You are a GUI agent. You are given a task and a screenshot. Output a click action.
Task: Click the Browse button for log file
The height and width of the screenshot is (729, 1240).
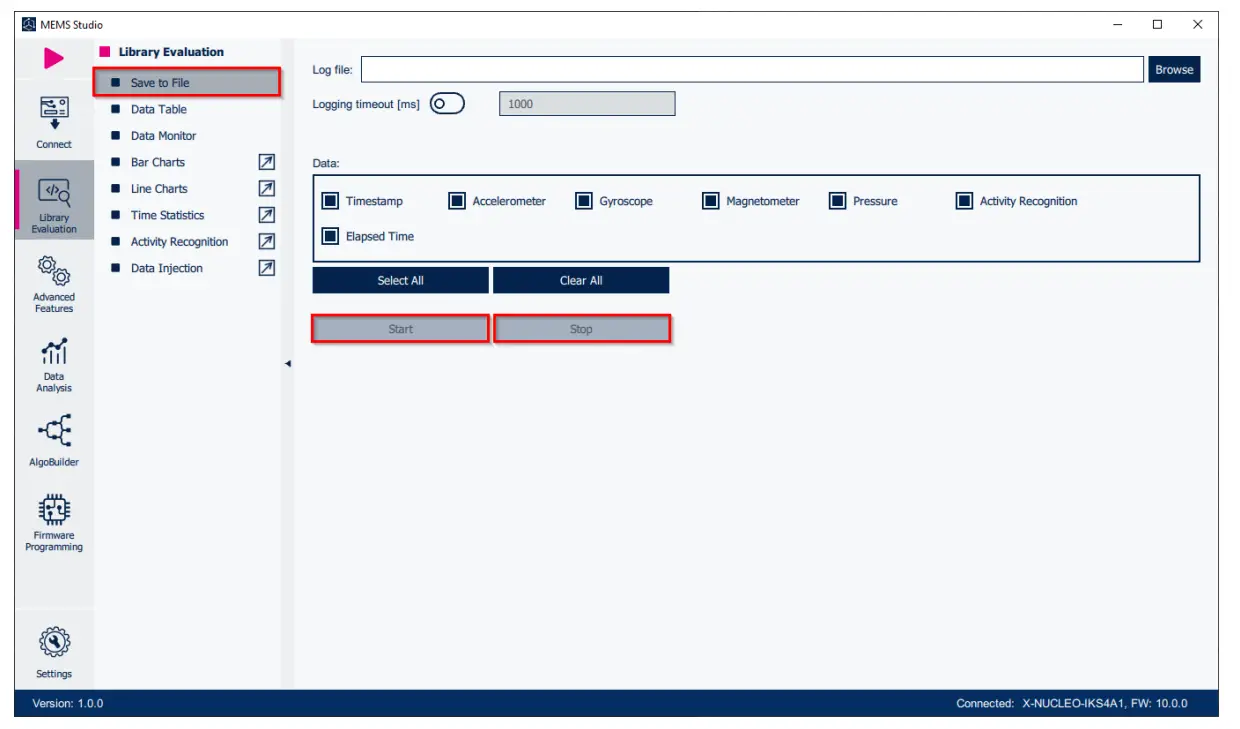[1173, 70]
